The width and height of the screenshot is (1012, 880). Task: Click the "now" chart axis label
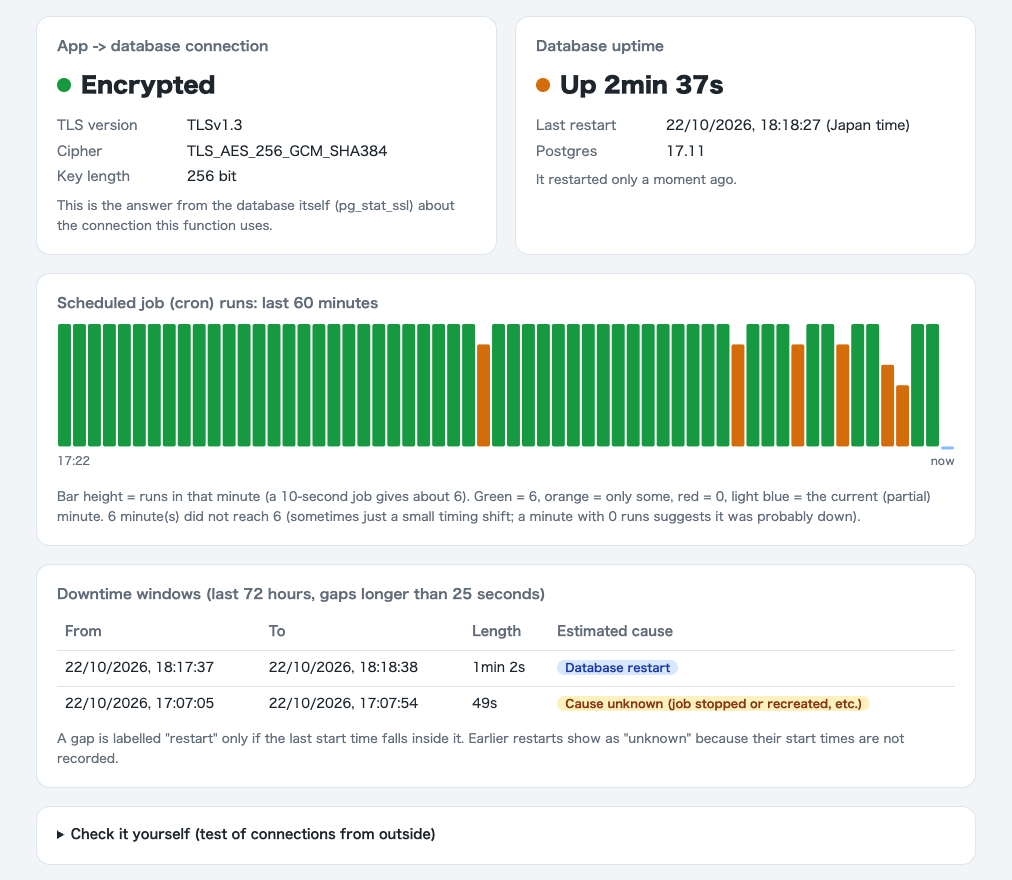[x=942, y=461]
